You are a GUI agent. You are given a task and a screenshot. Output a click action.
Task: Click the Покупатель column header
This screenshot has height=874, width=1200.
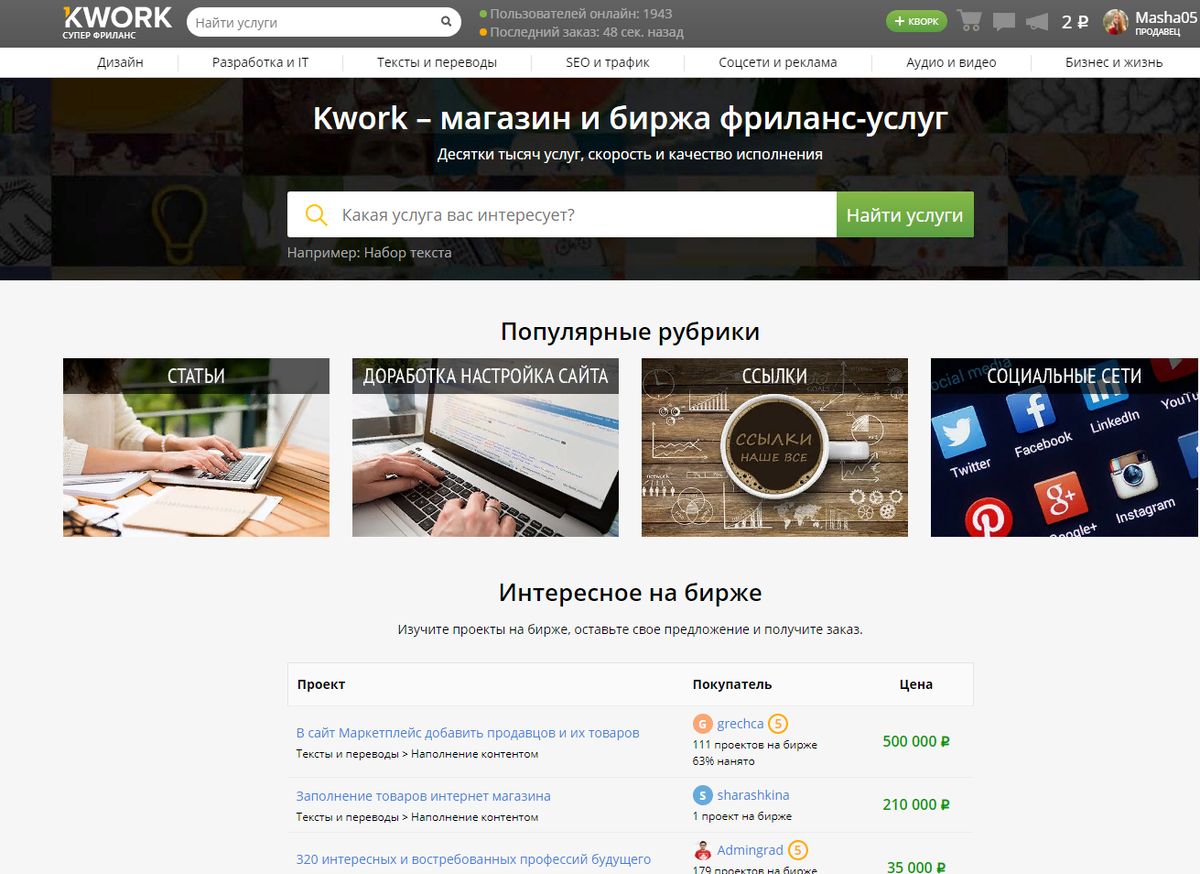732,685
